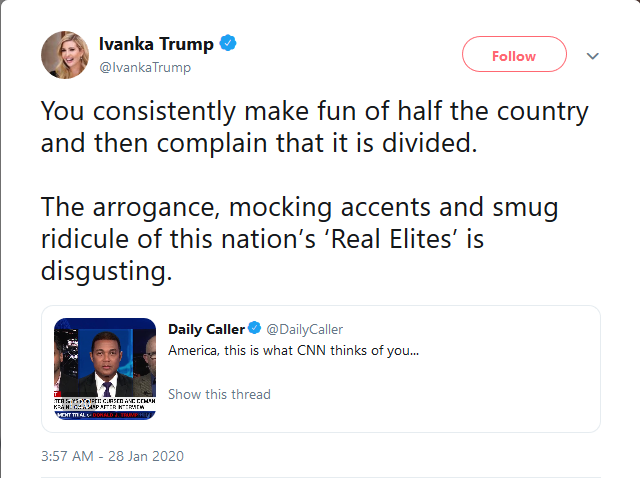
Task: Click the Daily Caller account name
Action: [x=206, y=330]
